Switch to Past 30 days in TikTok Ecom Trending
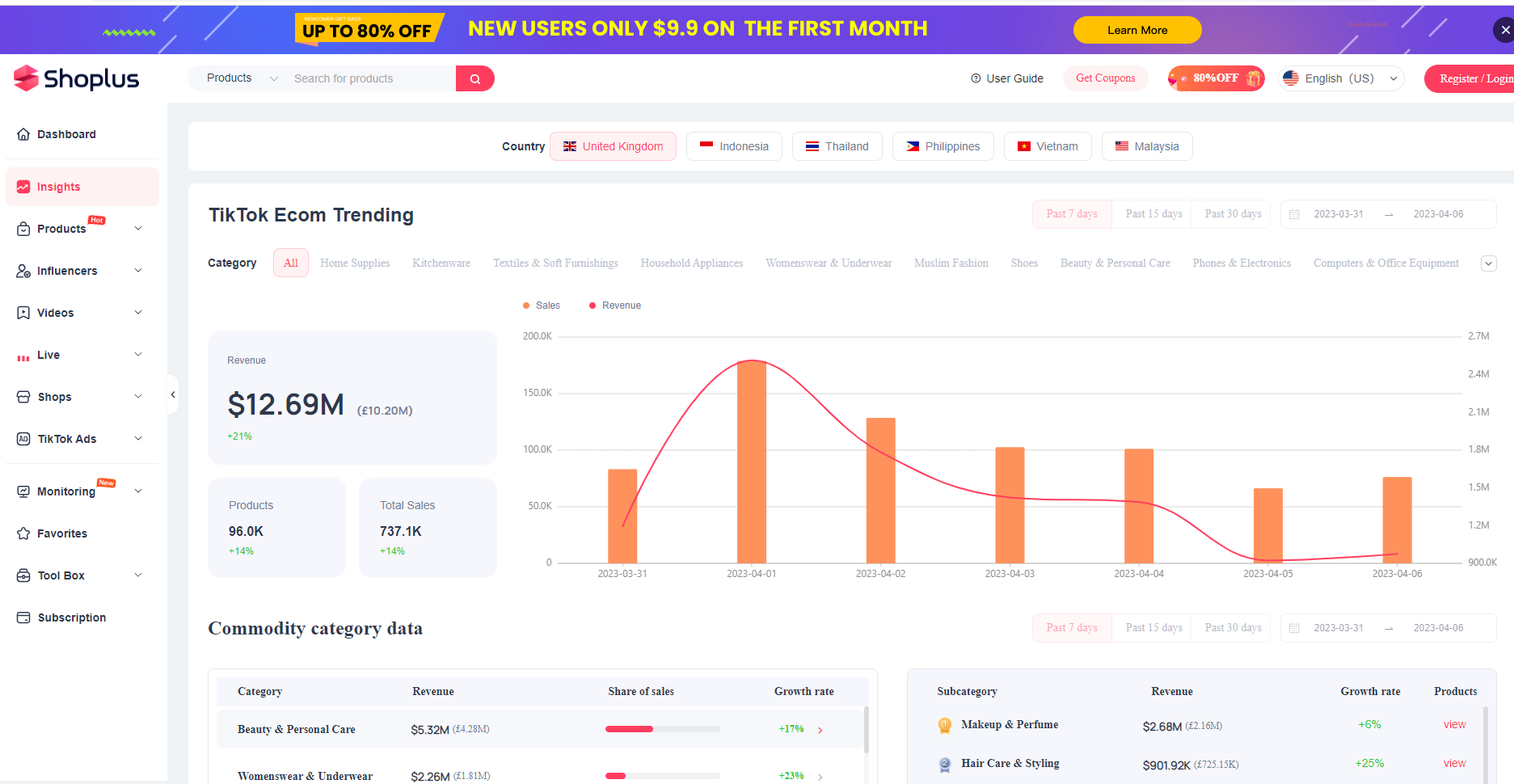The width and height of the screenshot is (1514, 784). [x=1232, y=213]
